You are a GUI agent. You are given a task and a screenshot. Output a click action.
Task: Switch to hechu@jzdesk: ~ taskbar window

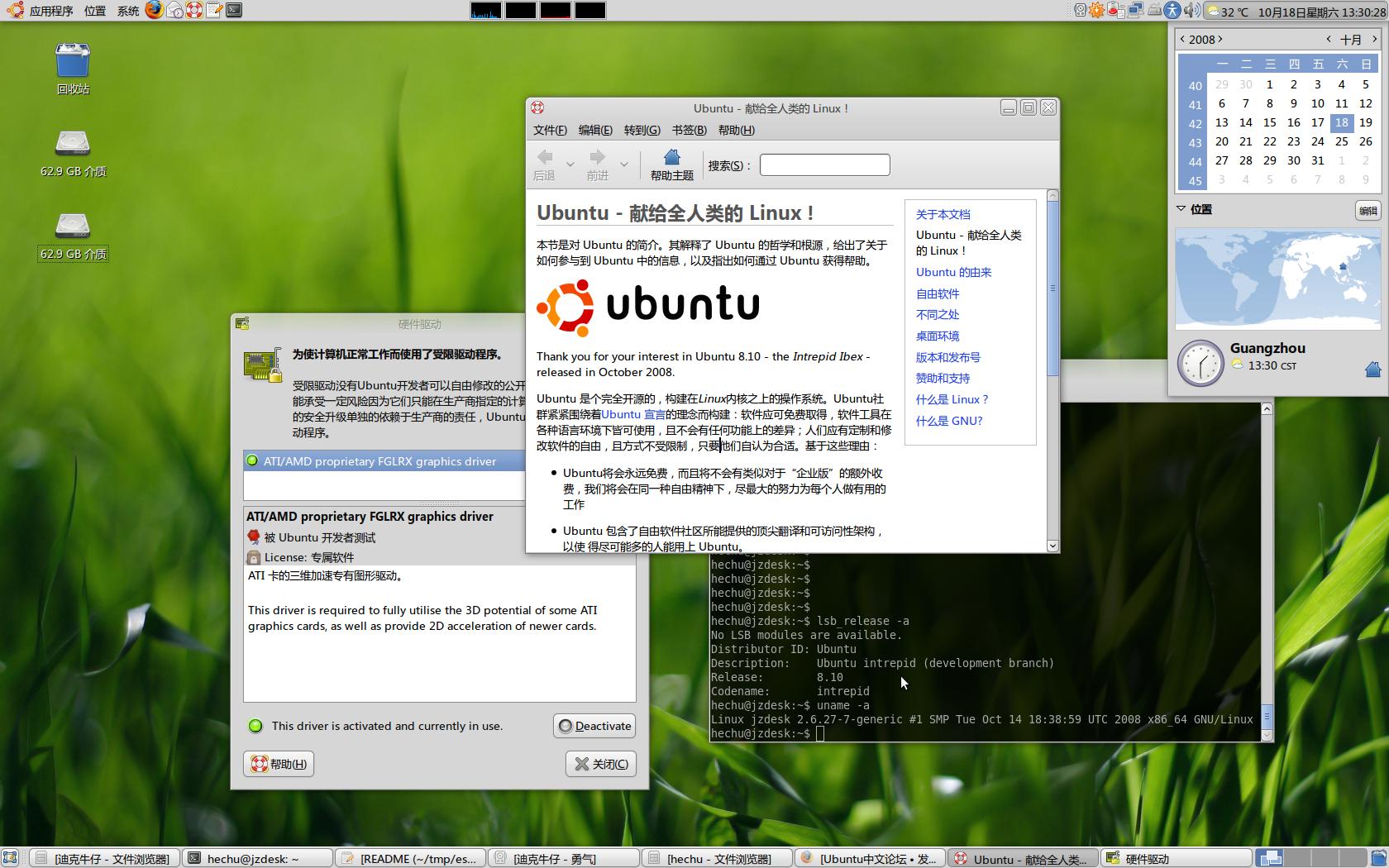[257, 858]
